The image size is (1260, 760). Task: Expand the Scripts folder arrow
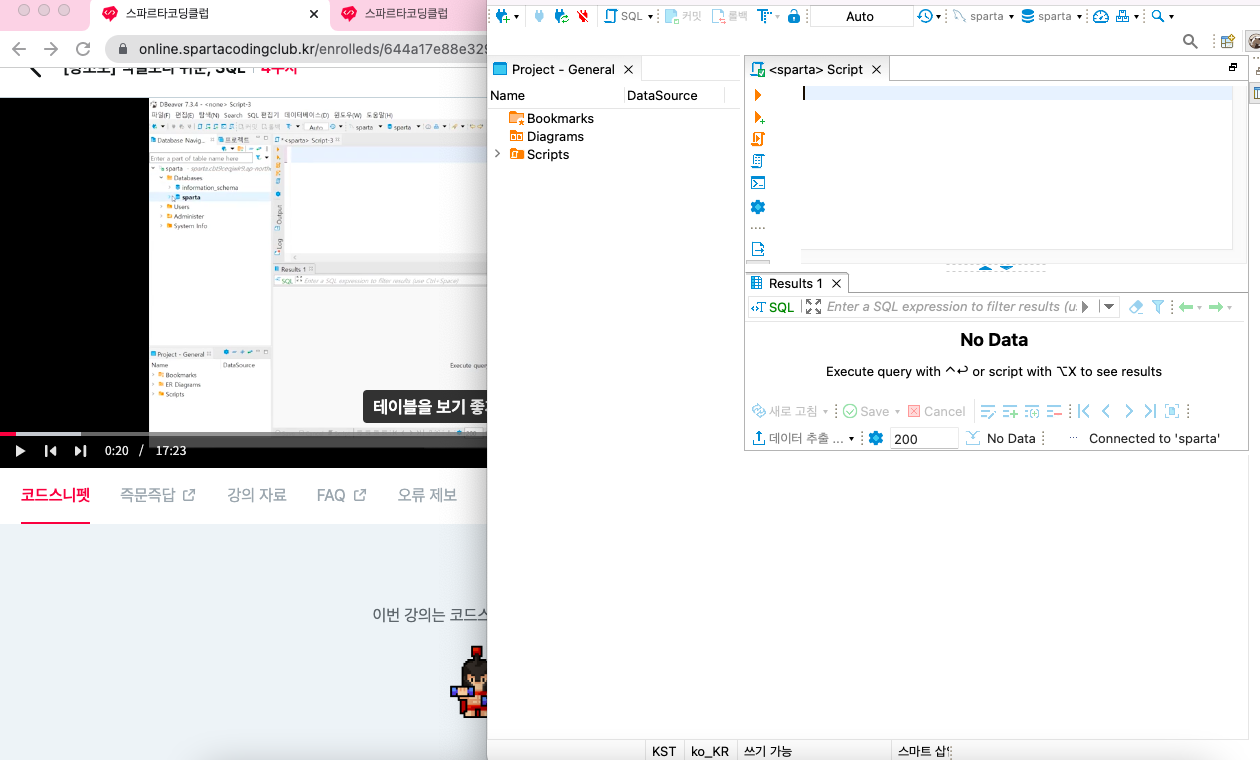click(x=497, y=154)
